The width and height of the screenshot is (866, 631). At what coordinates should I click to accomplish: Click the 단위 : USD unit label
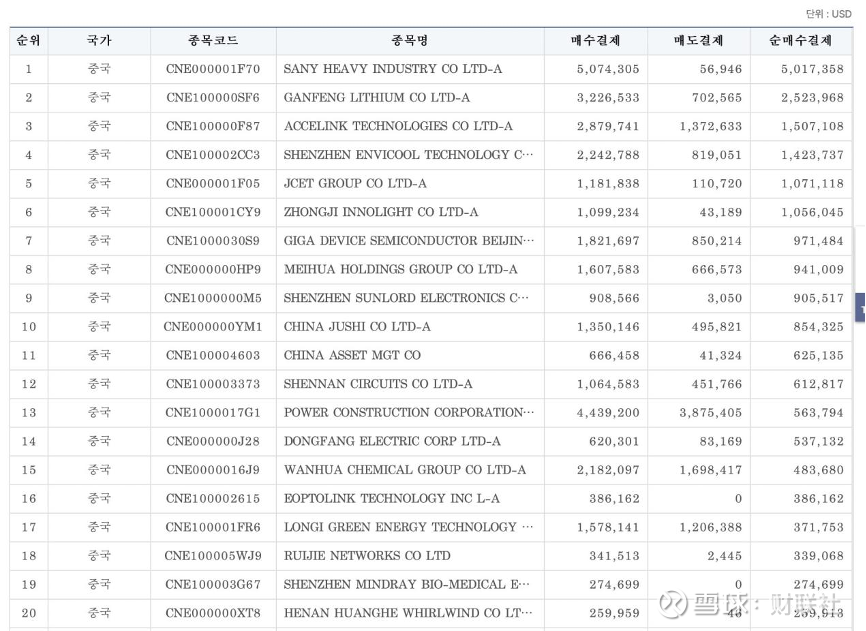pos(828,14)
